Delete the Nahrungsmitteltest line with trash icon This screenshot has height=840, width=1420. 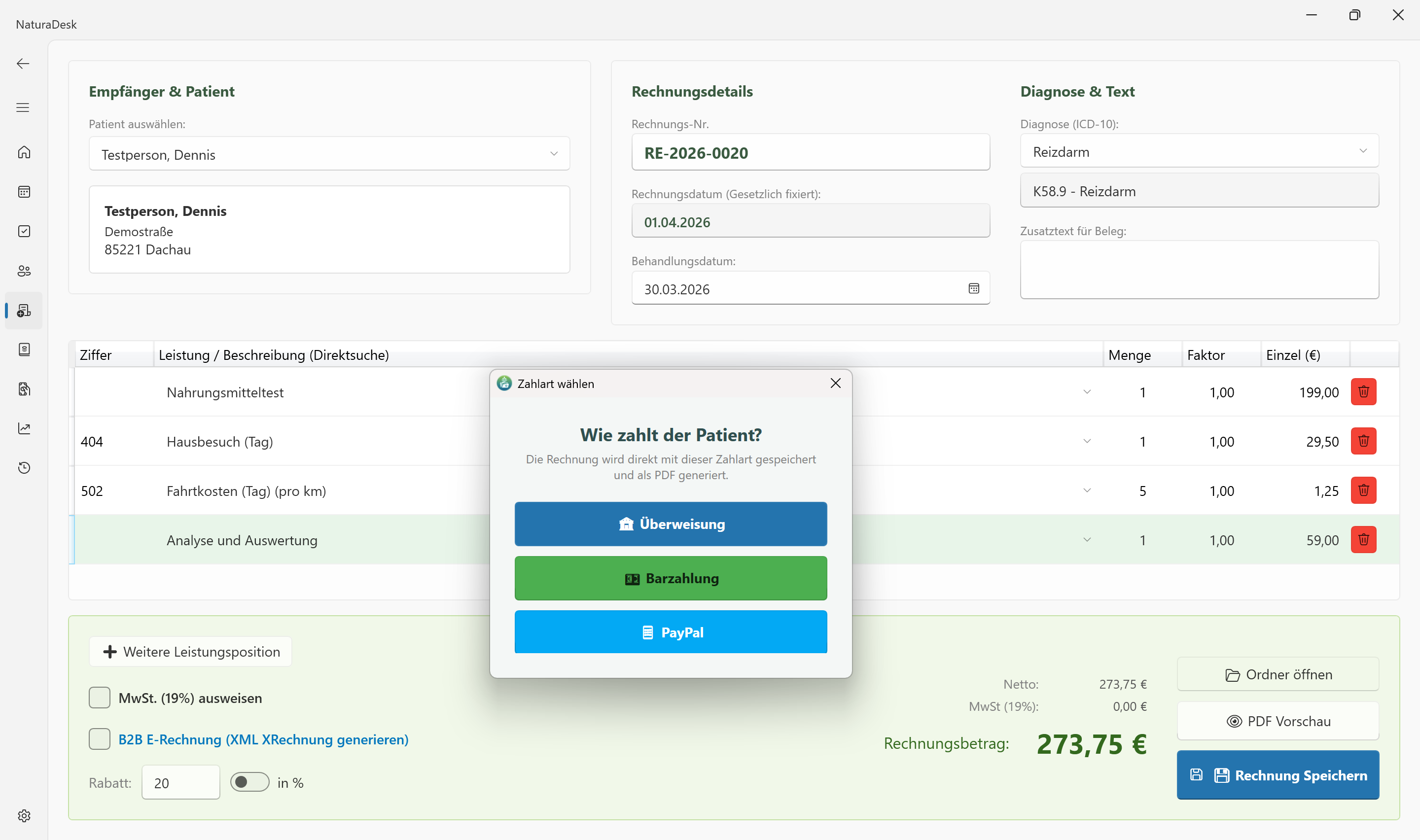click(1363, 392)
